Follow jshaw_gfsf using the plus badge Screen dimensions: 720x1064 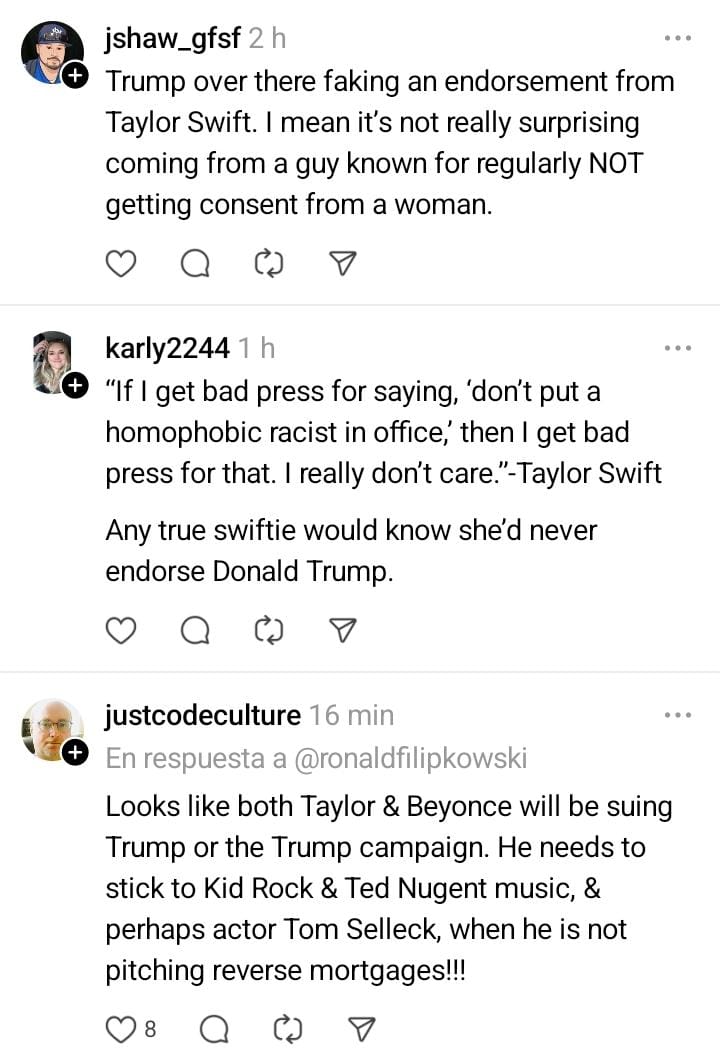76,76
